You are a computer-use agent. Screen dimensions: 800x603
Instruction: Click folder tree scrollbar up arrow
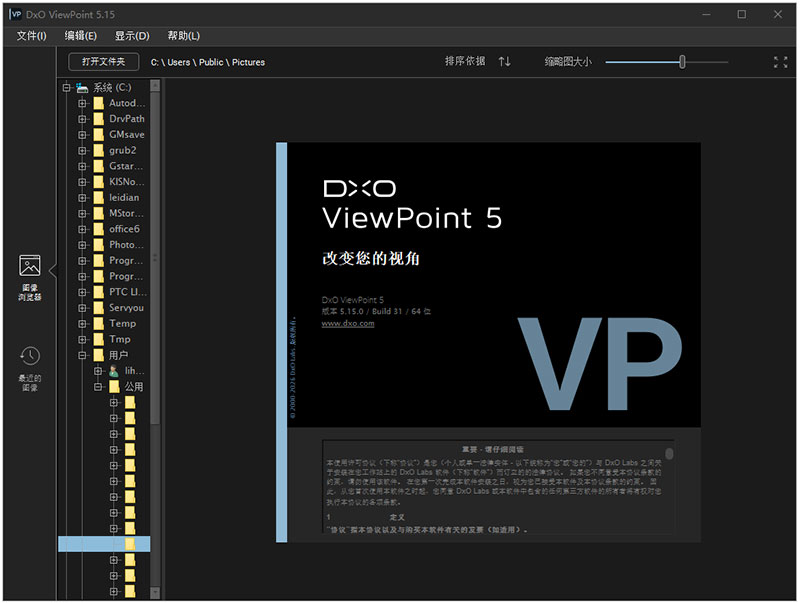point(155,86)
